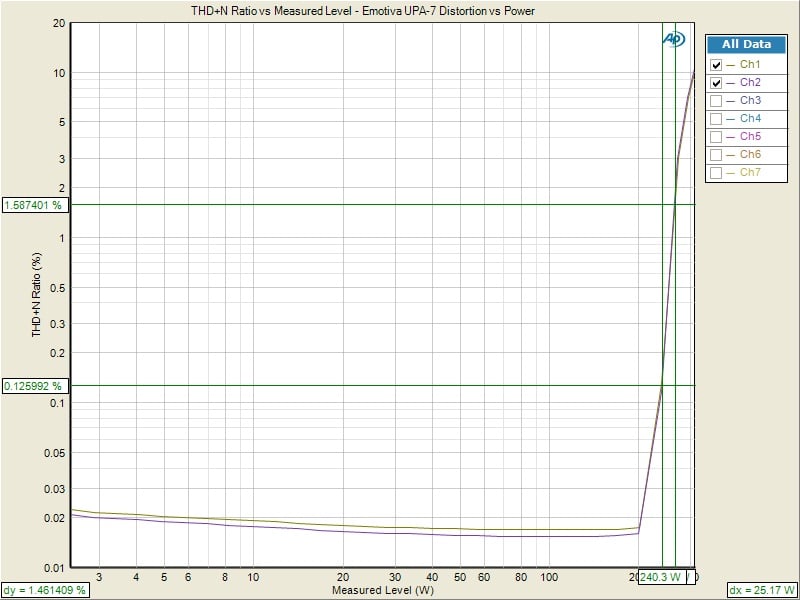Click the Ch2 legend label
This screenshot has height=600, width=800.
750,82
